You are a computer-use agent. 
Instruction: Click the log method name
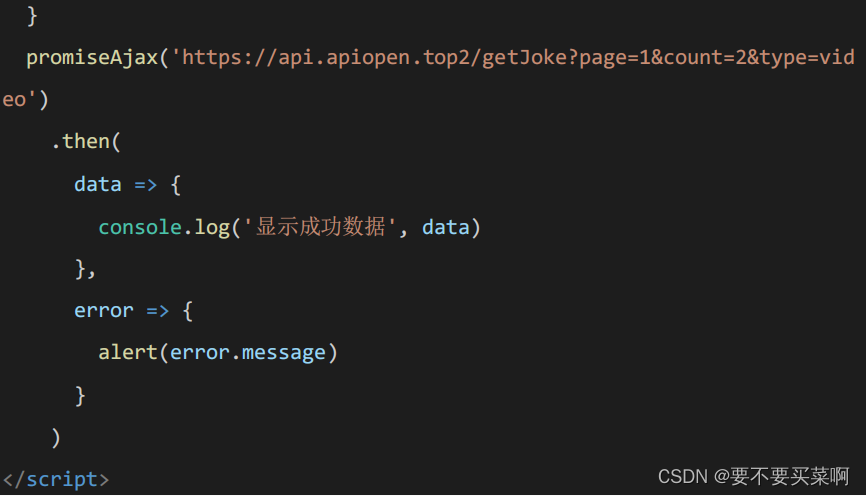coord(212,227)
